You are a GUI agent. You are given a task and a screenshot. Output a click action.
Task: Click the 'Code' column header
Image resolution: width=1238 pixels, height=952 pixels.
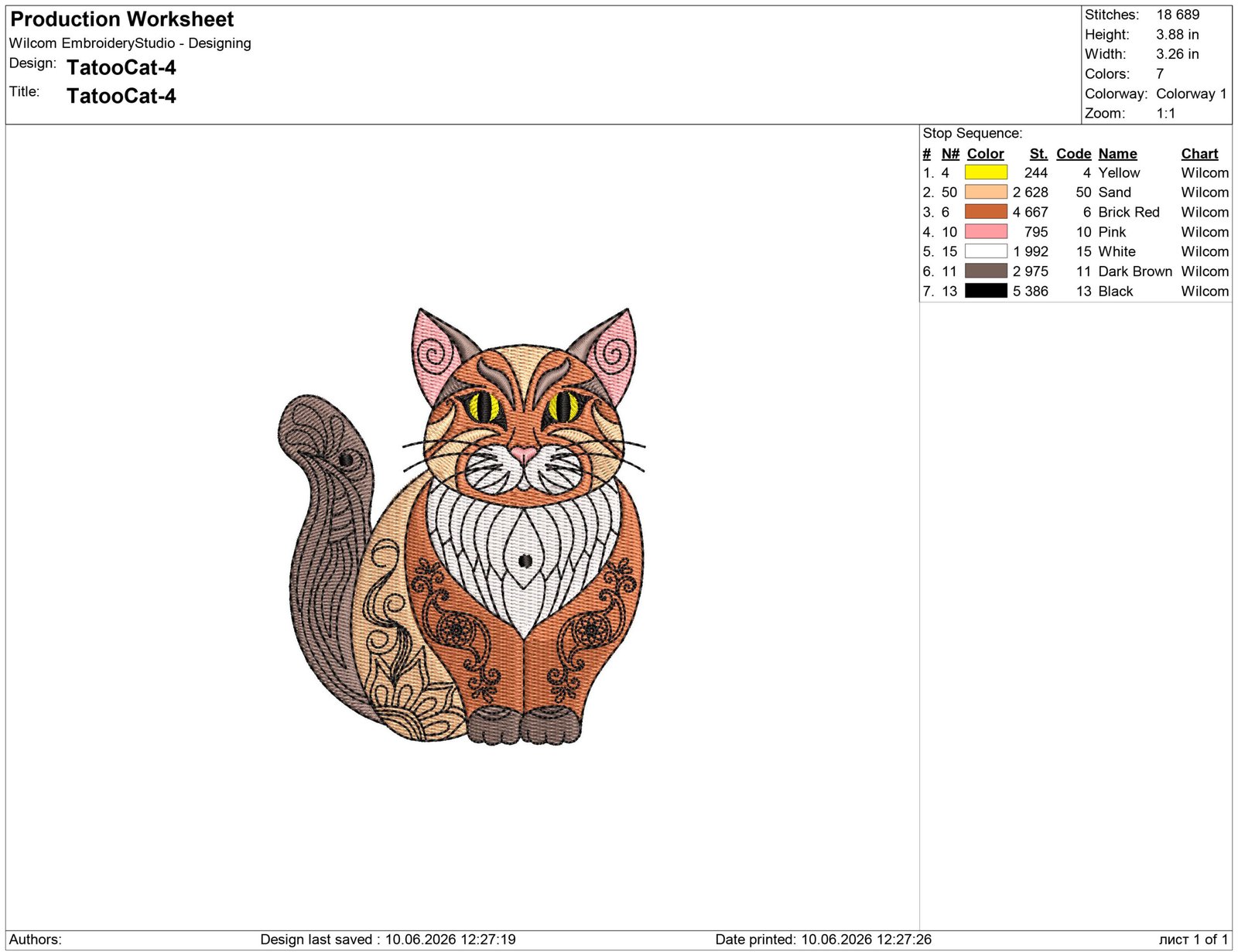point(1074,154)
